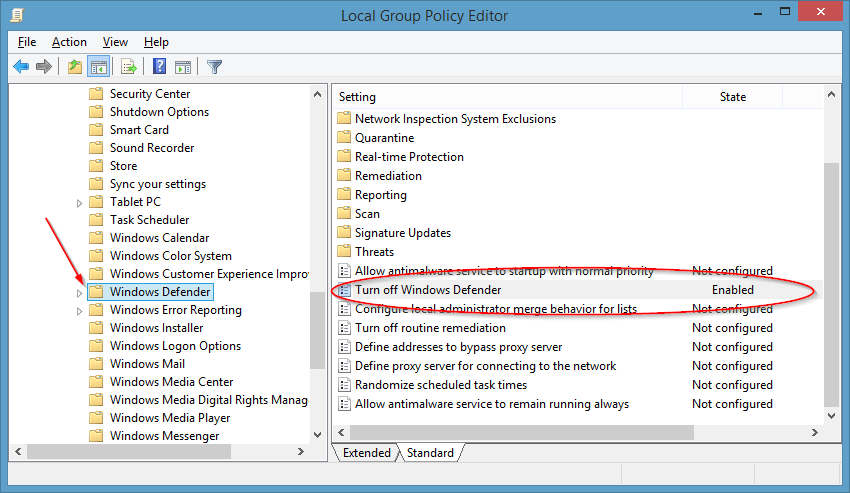Toggle Show/Hide Console Tree icon
850x493 pixels.
(x=99, y=67)
